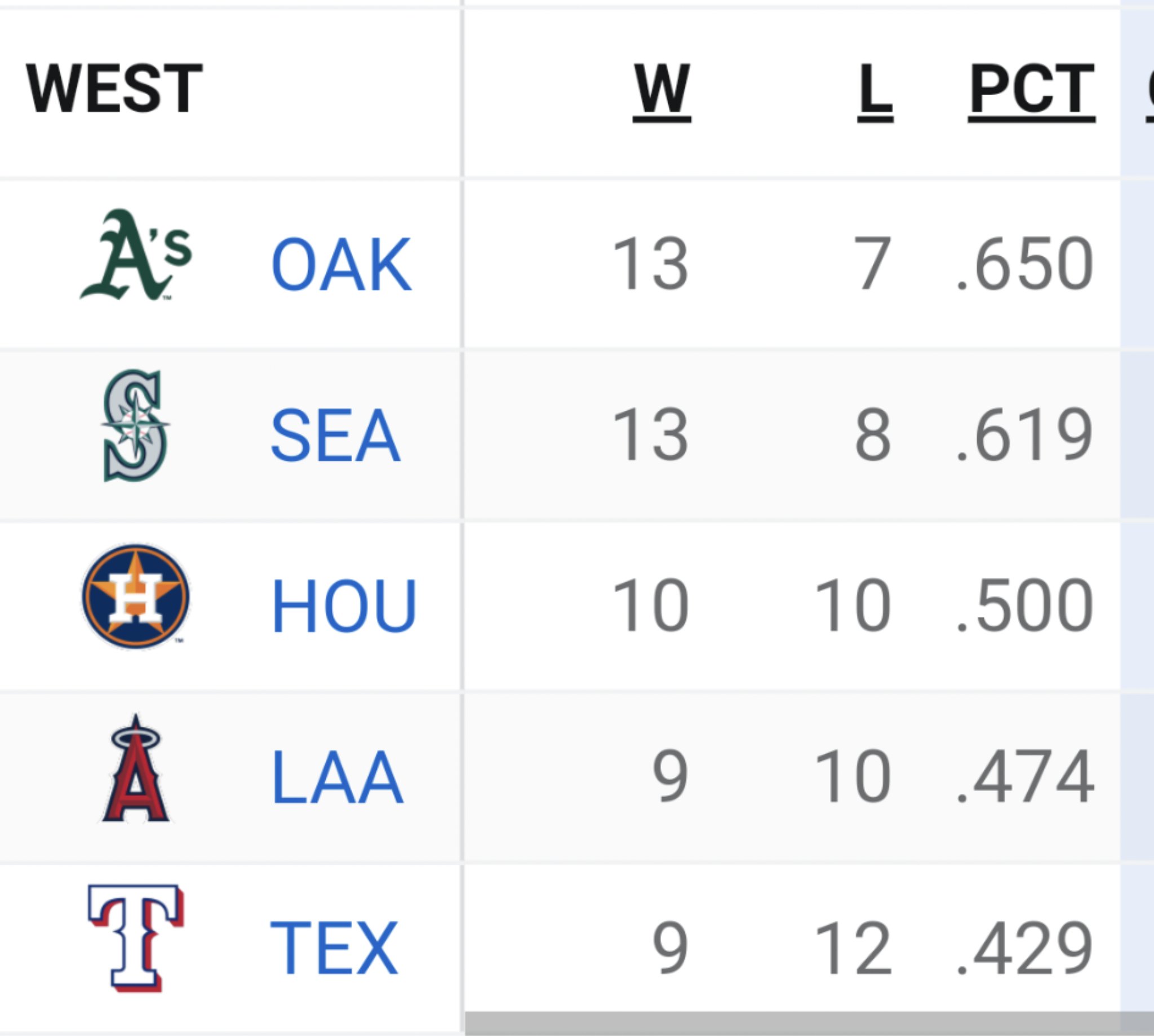Click the Los Angeles Angels logo

[x=136, y=767]
